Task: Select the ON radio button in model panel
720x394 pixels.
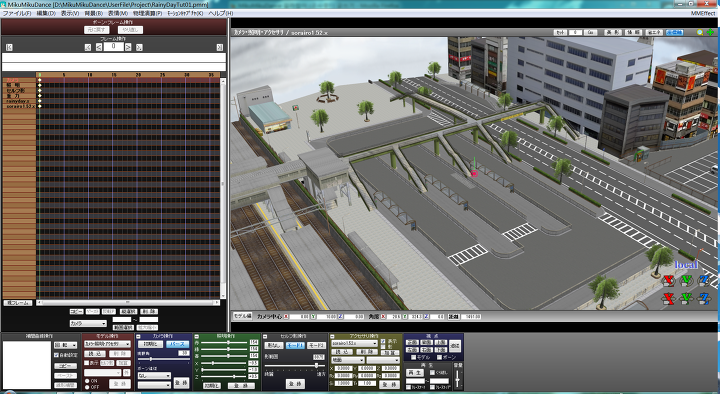Action: click(87, 381)
